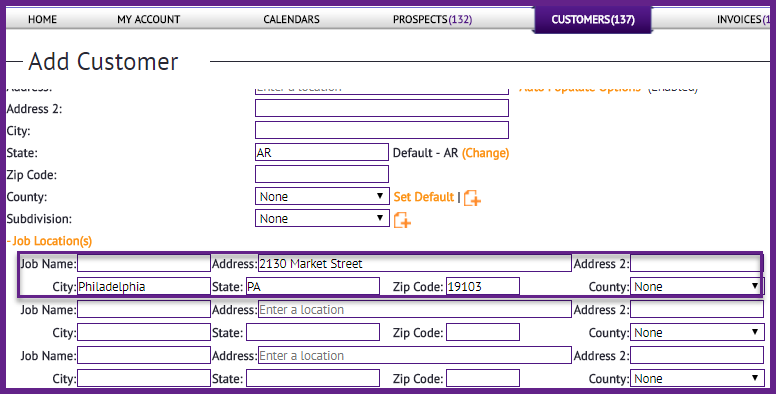776x394 pixels.
Task: Open the INVOICES tab
Action: pos(743,19)
